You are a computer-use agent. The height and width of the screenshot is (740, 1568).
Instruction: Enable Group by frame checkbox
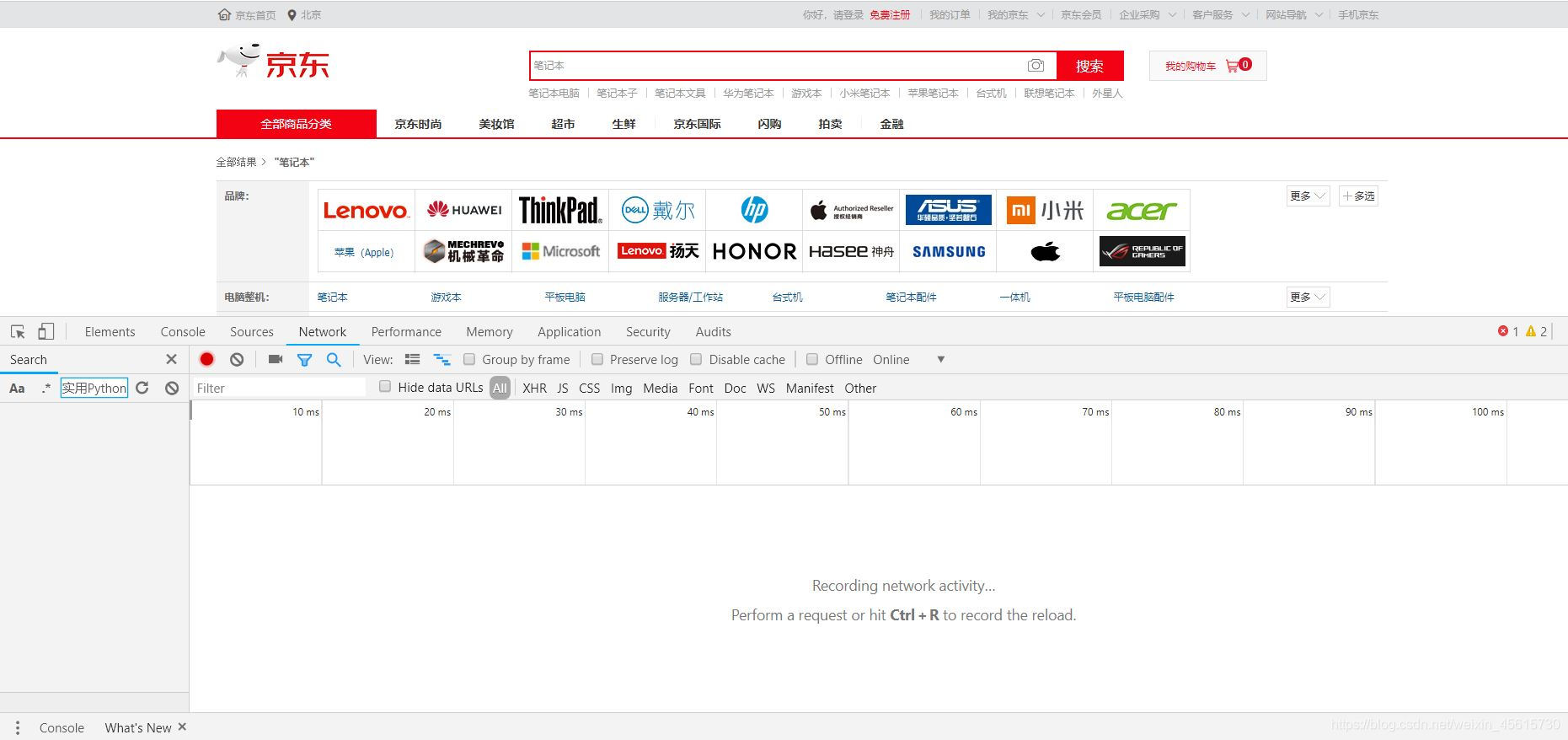point(469,359)
